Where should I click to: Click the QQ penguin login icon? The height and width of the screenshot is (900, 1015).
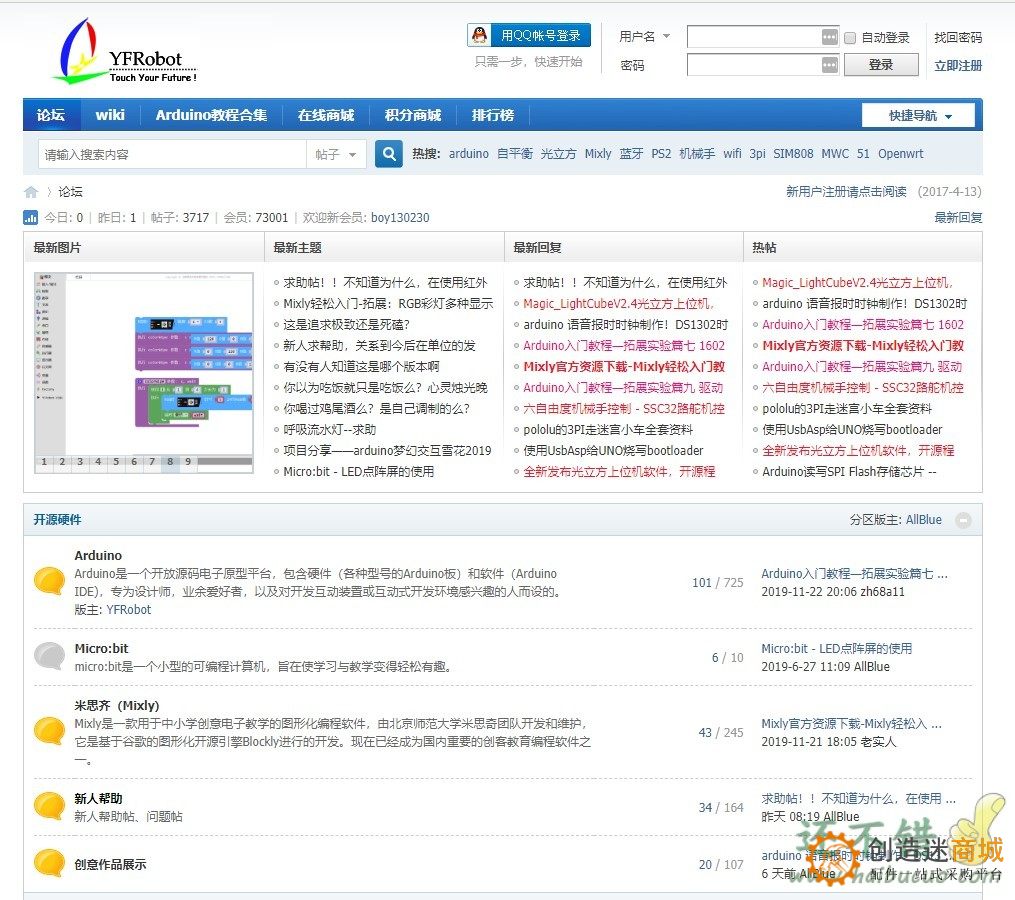point(480,35)
